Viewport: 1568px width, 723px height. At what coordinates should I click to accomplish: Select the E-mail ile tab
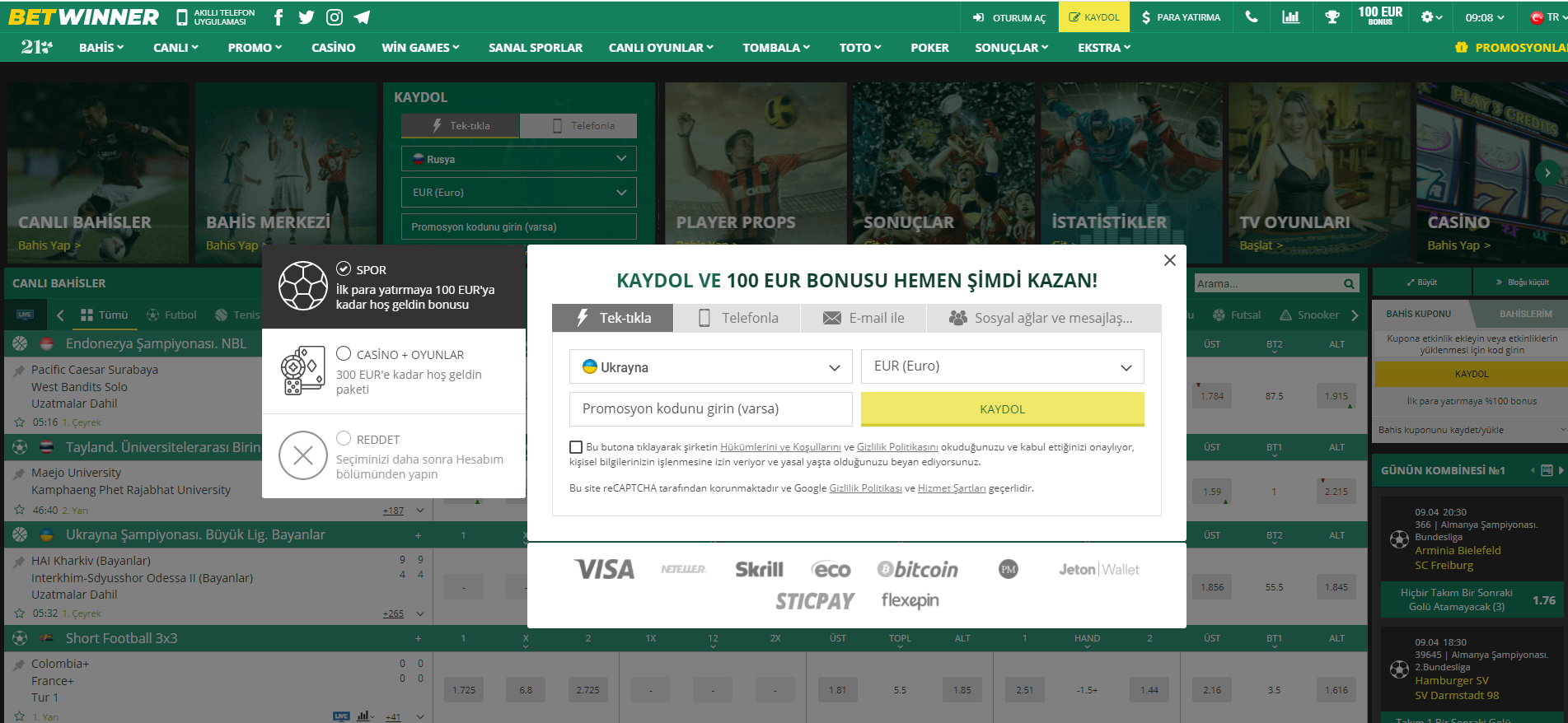[x=864, y=318]
